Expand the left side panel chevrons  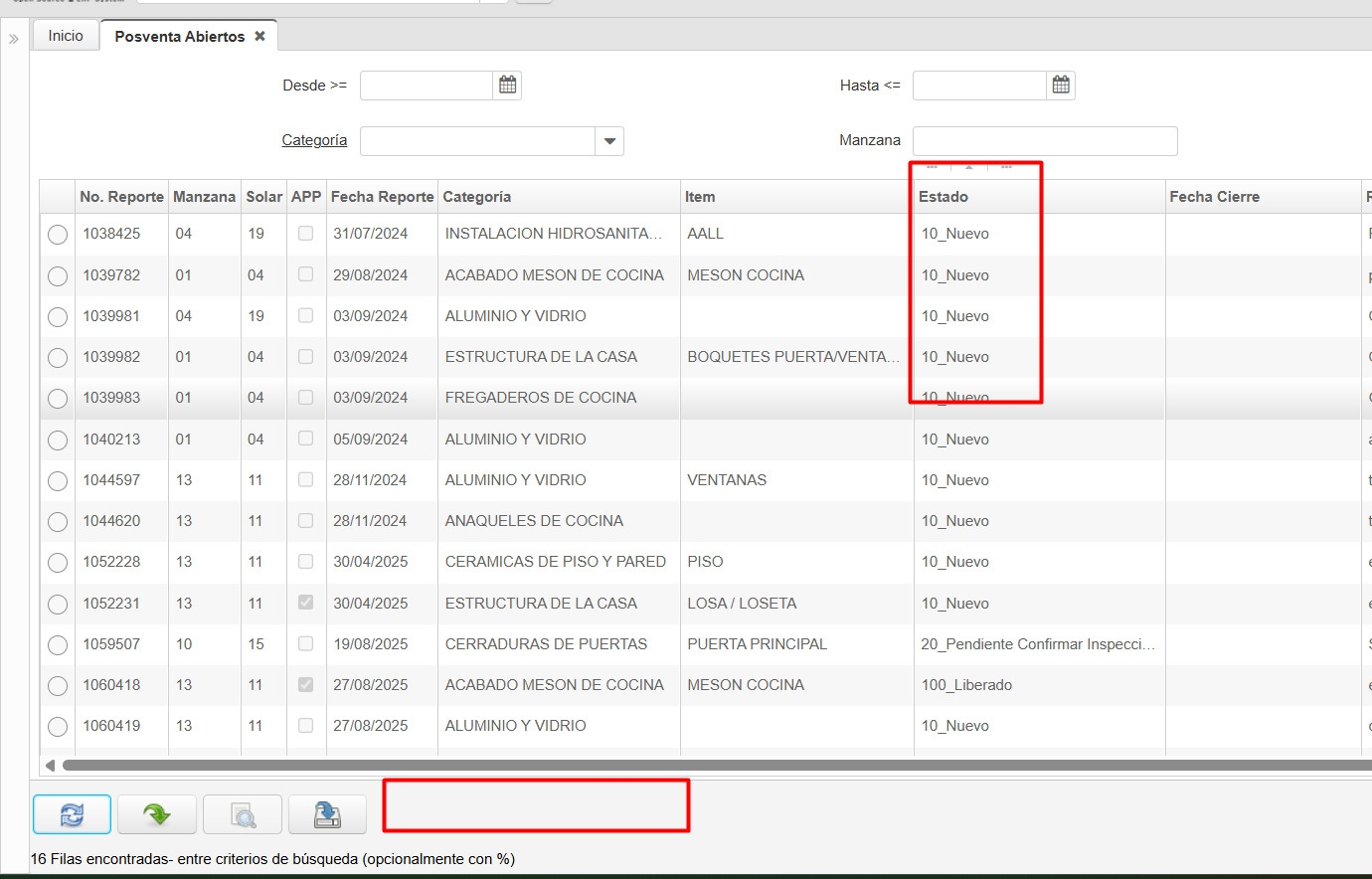pos(14,40)
